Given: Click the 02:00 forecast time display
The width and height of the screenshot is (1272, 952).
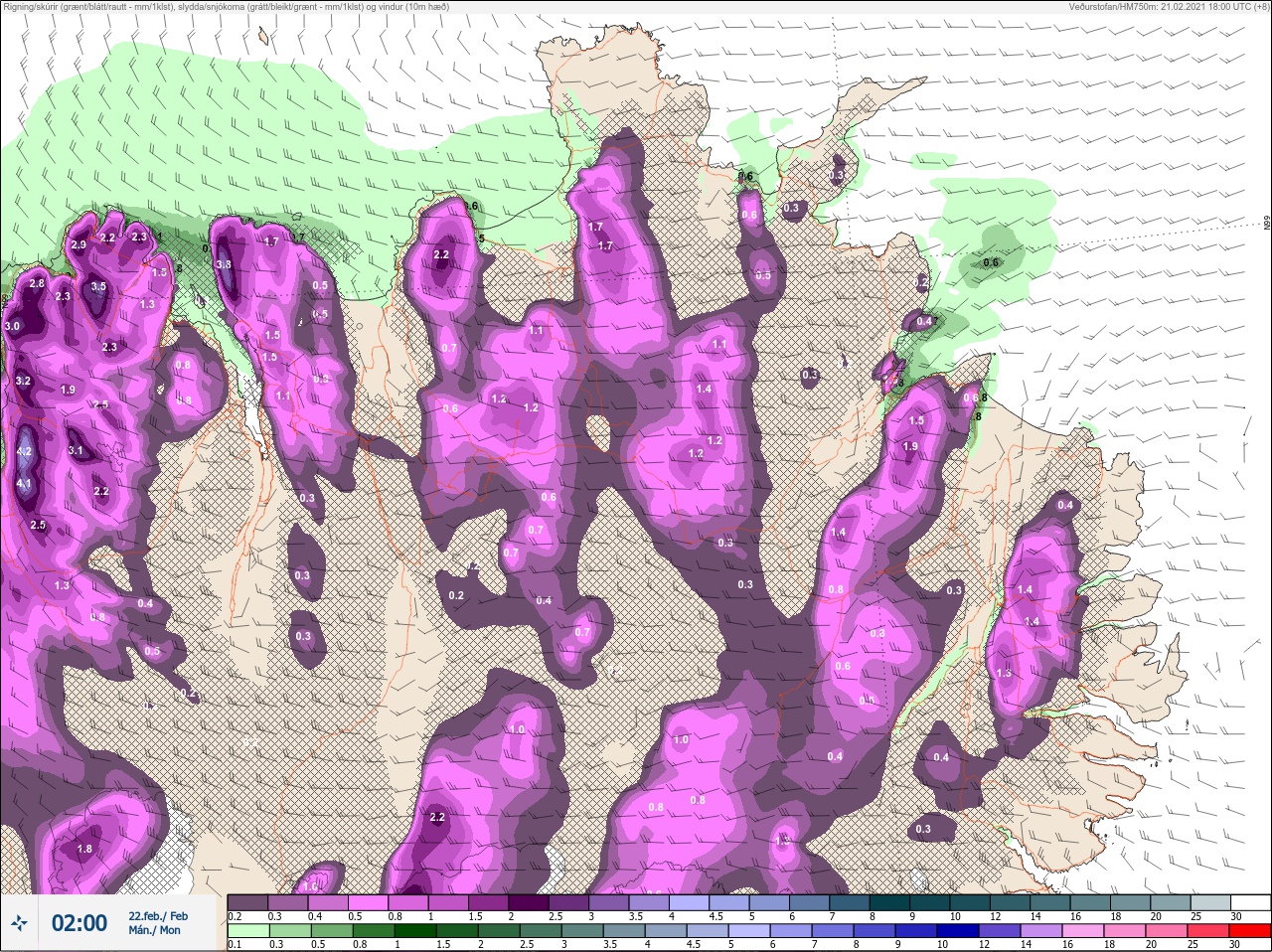Looking at the screenshot, I should point(79,923).
